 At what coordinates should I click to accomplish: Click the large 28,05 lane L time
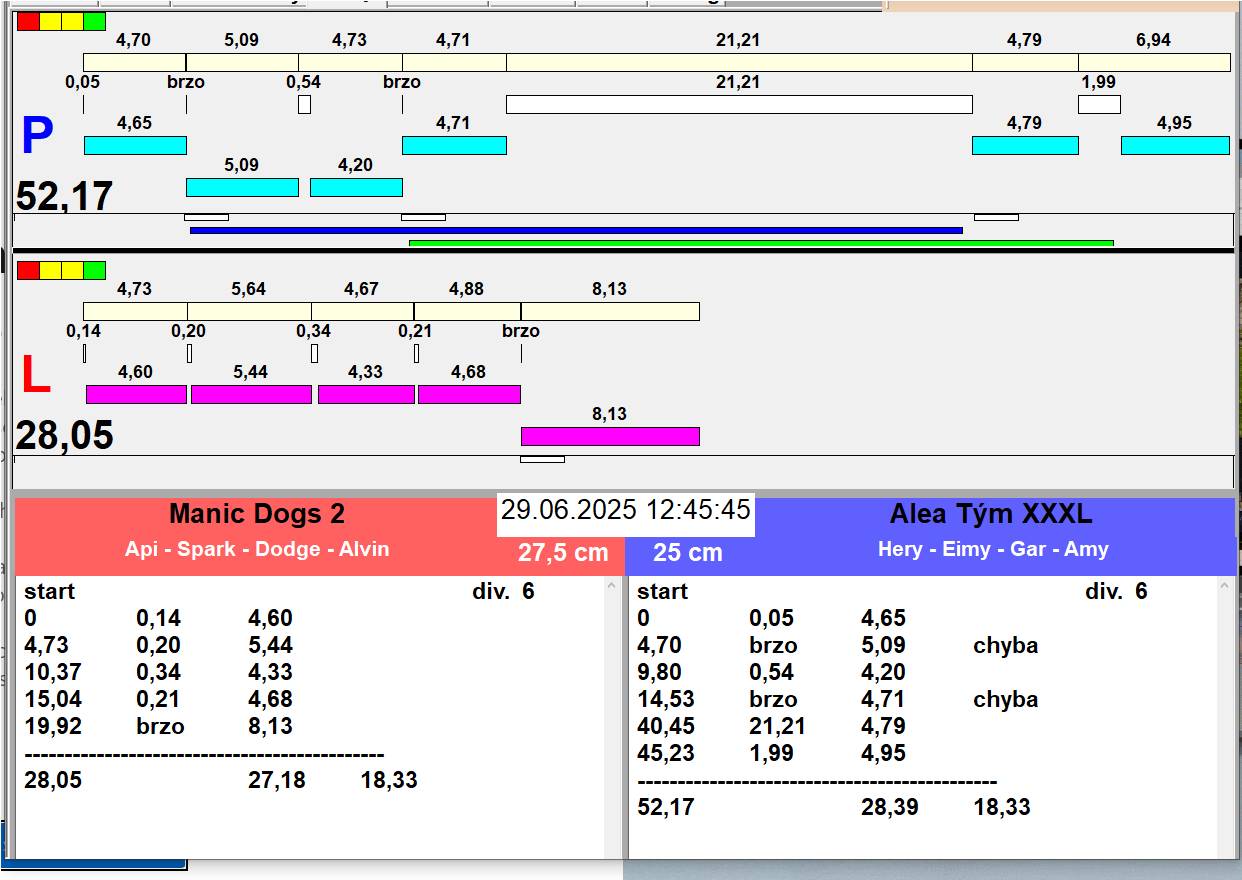pos(65,436)
